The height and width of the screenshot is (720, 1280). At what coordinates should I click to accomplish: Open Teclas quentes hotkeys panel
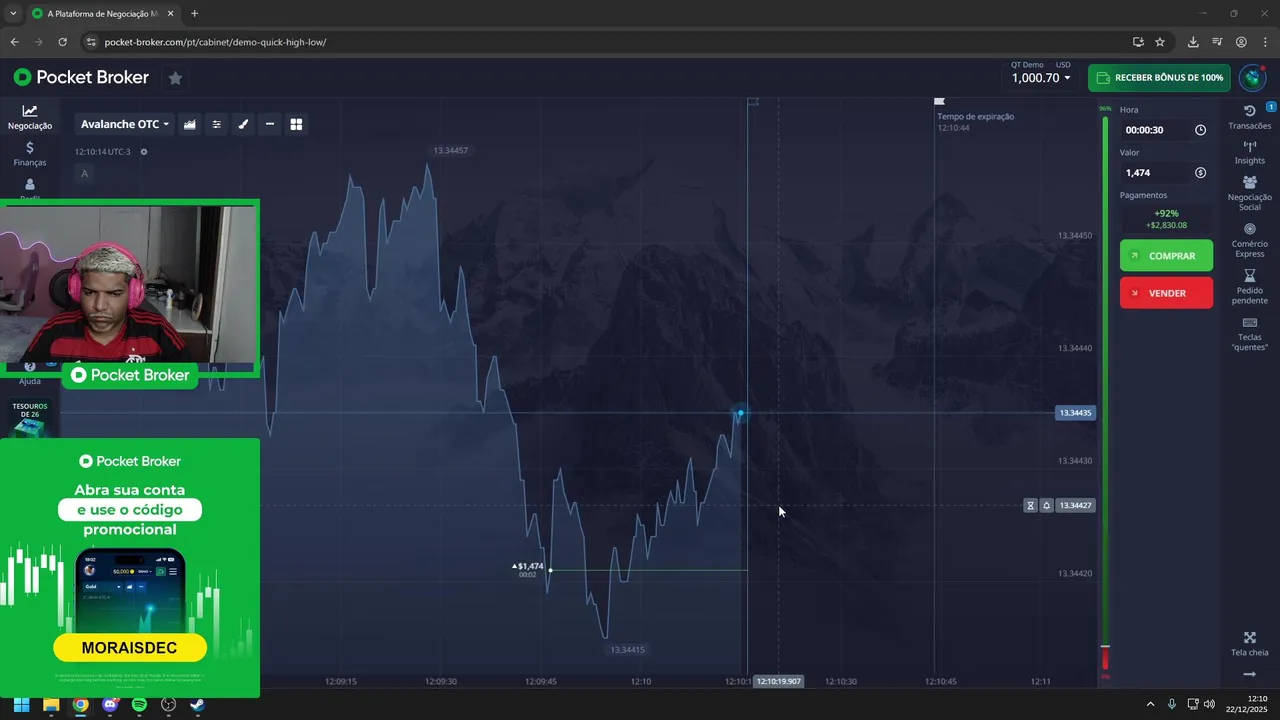(1250, 335)
